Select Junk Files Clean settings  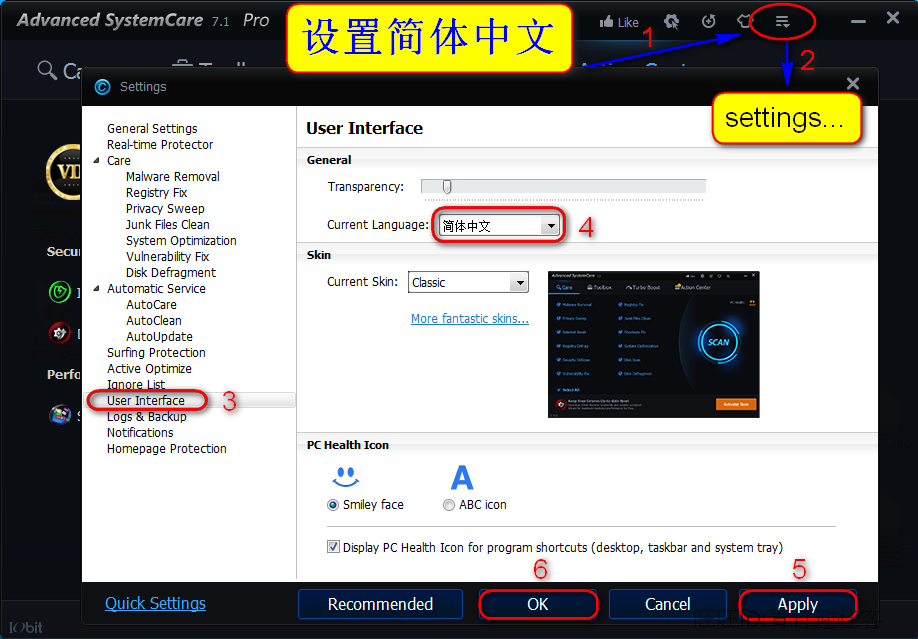[x=167, y=224]
